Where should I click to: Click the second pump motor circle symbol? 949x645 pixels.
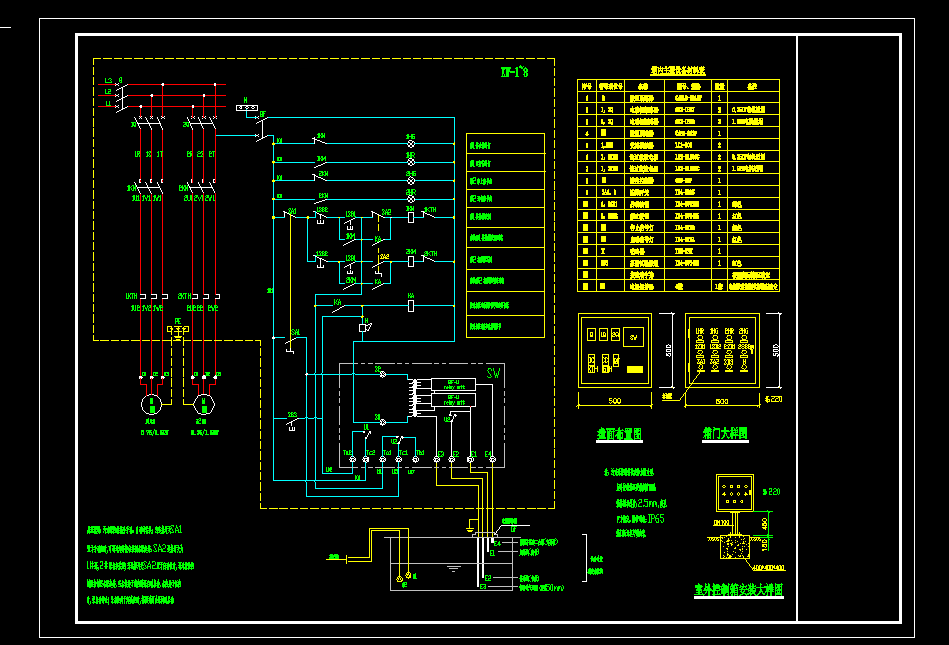pos(204,404)
